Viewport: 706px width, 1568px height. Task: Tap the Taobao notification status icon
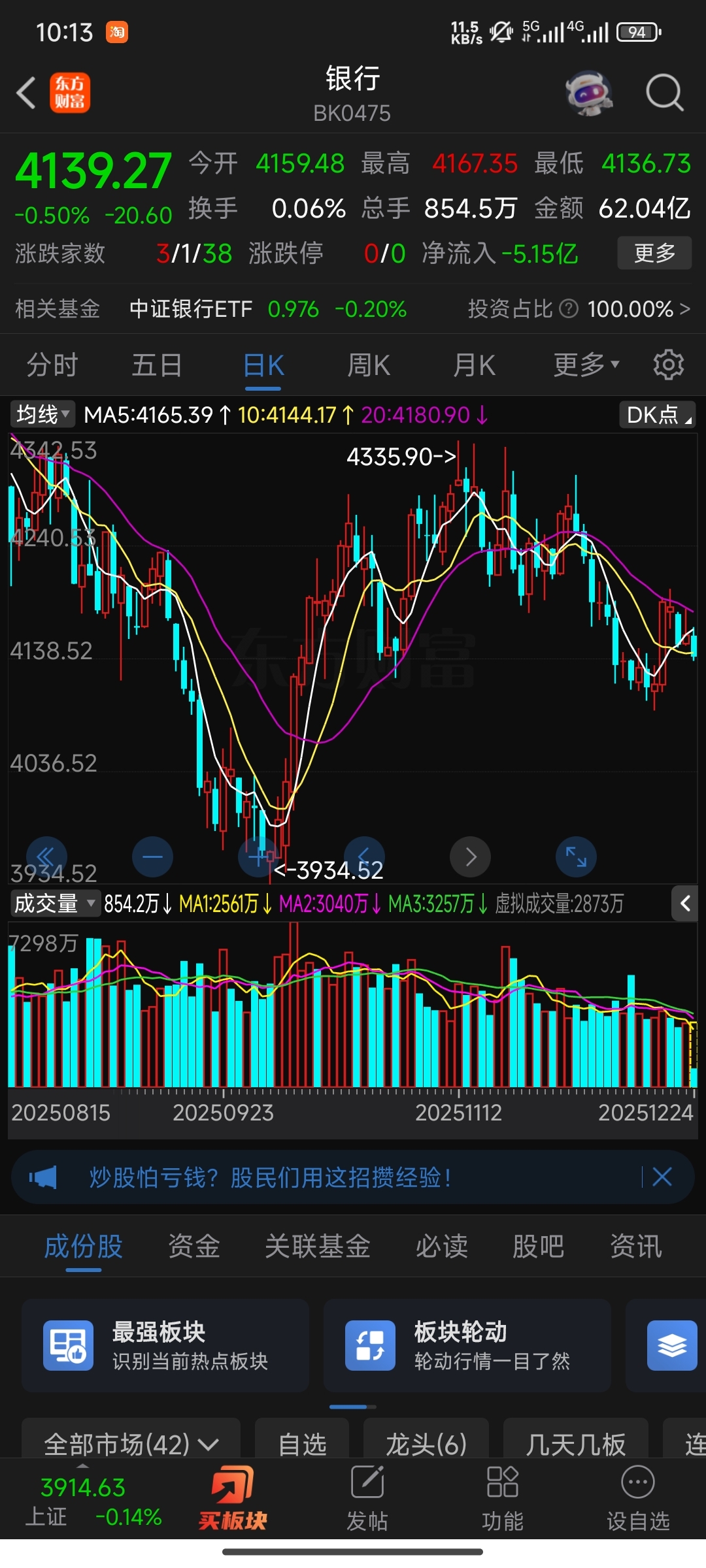point(117,32)
